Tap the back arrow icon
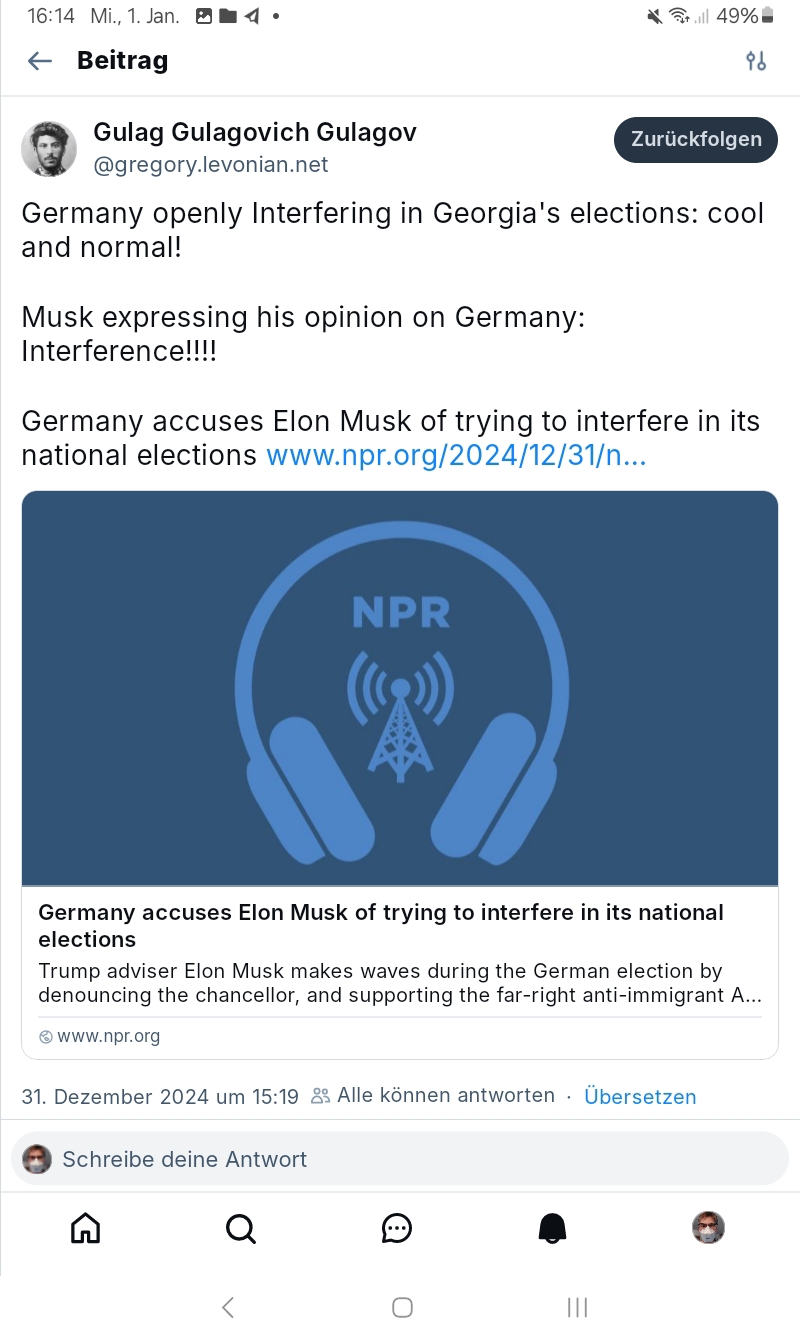 [x=40, y=61]
